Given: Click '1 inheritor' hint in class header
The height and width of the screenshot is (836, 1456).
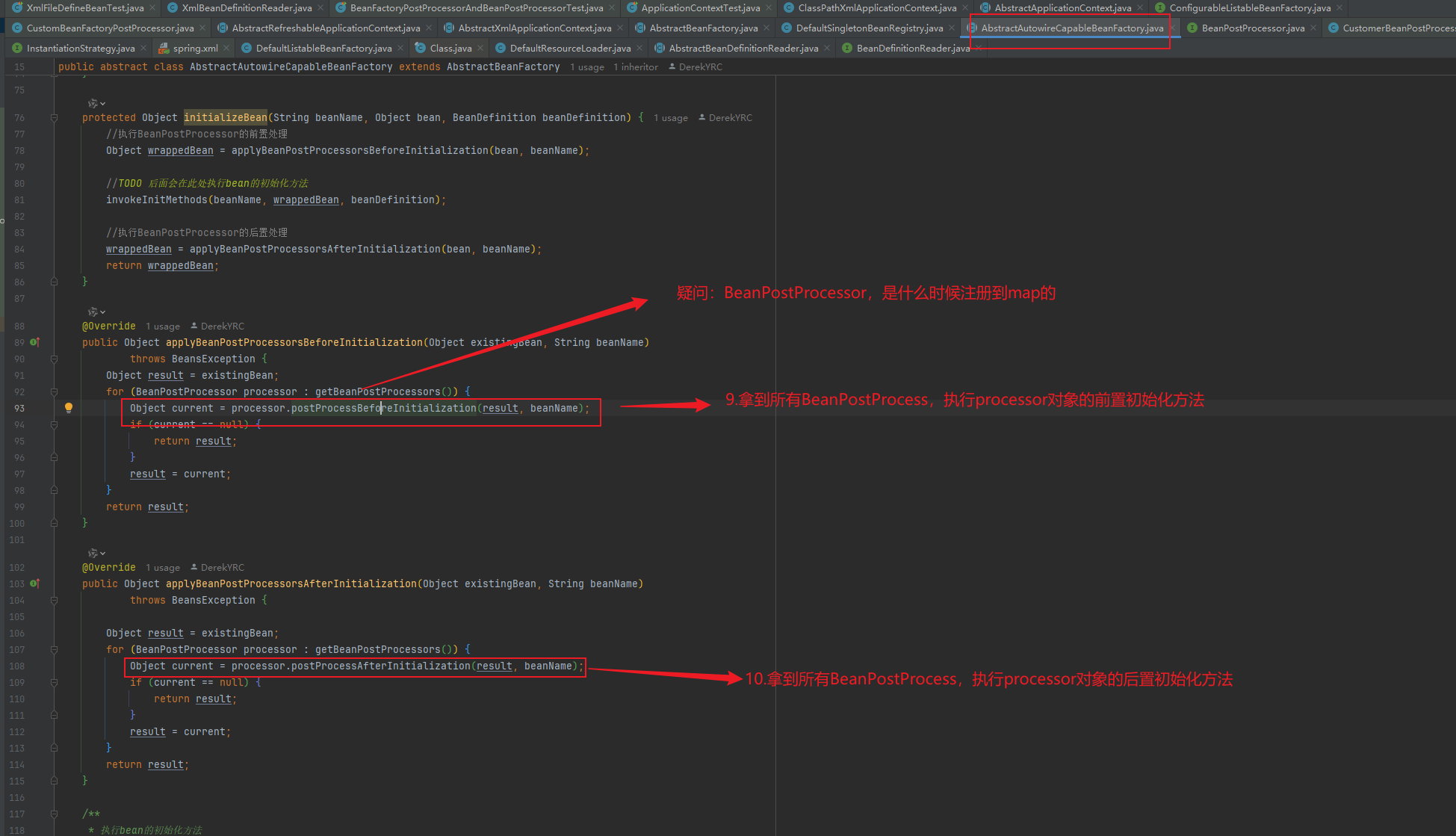Looking at the screenshot, I should tap(635, 67).
